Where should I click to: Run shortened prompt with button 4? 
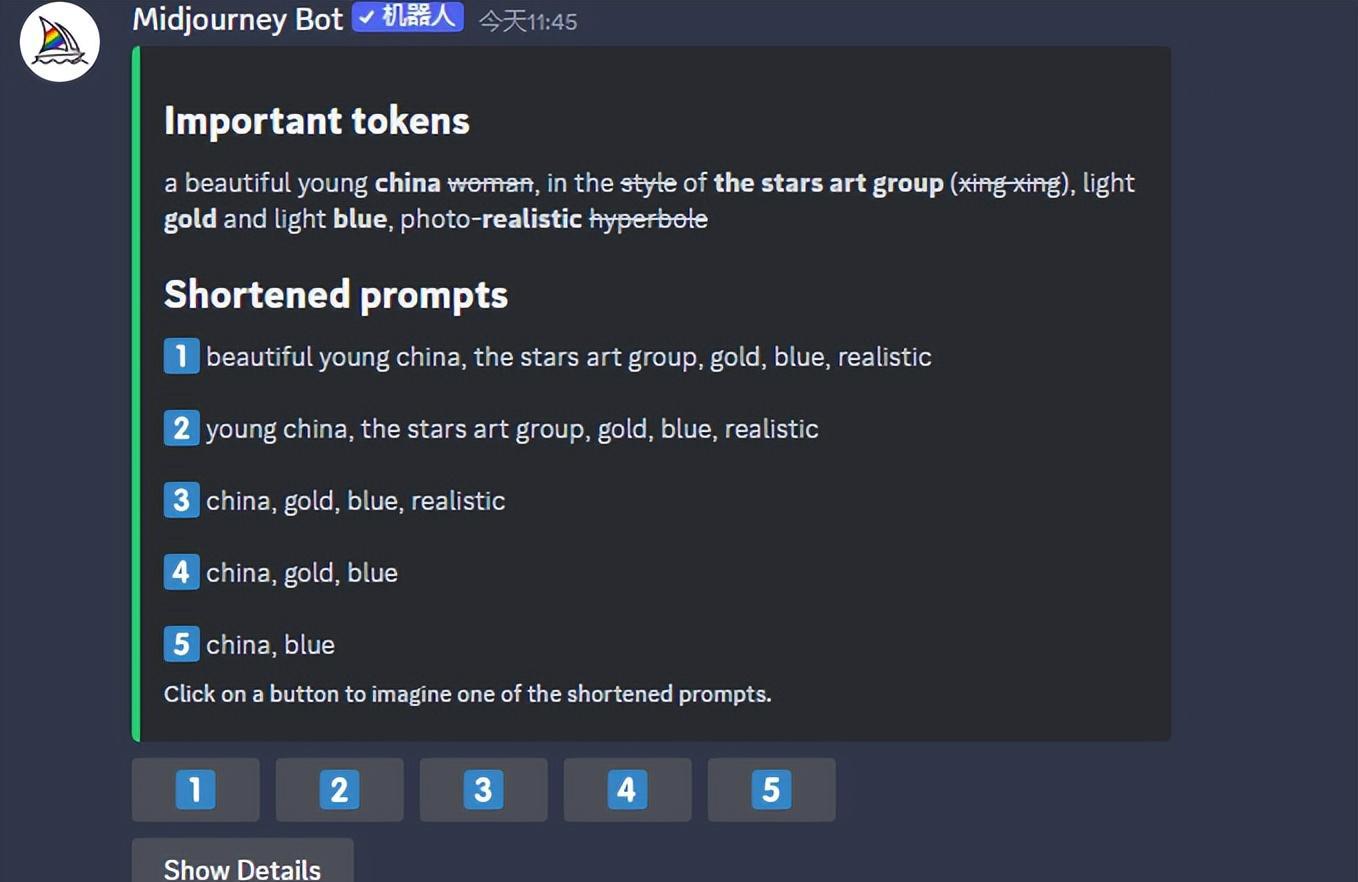[628, 790]
